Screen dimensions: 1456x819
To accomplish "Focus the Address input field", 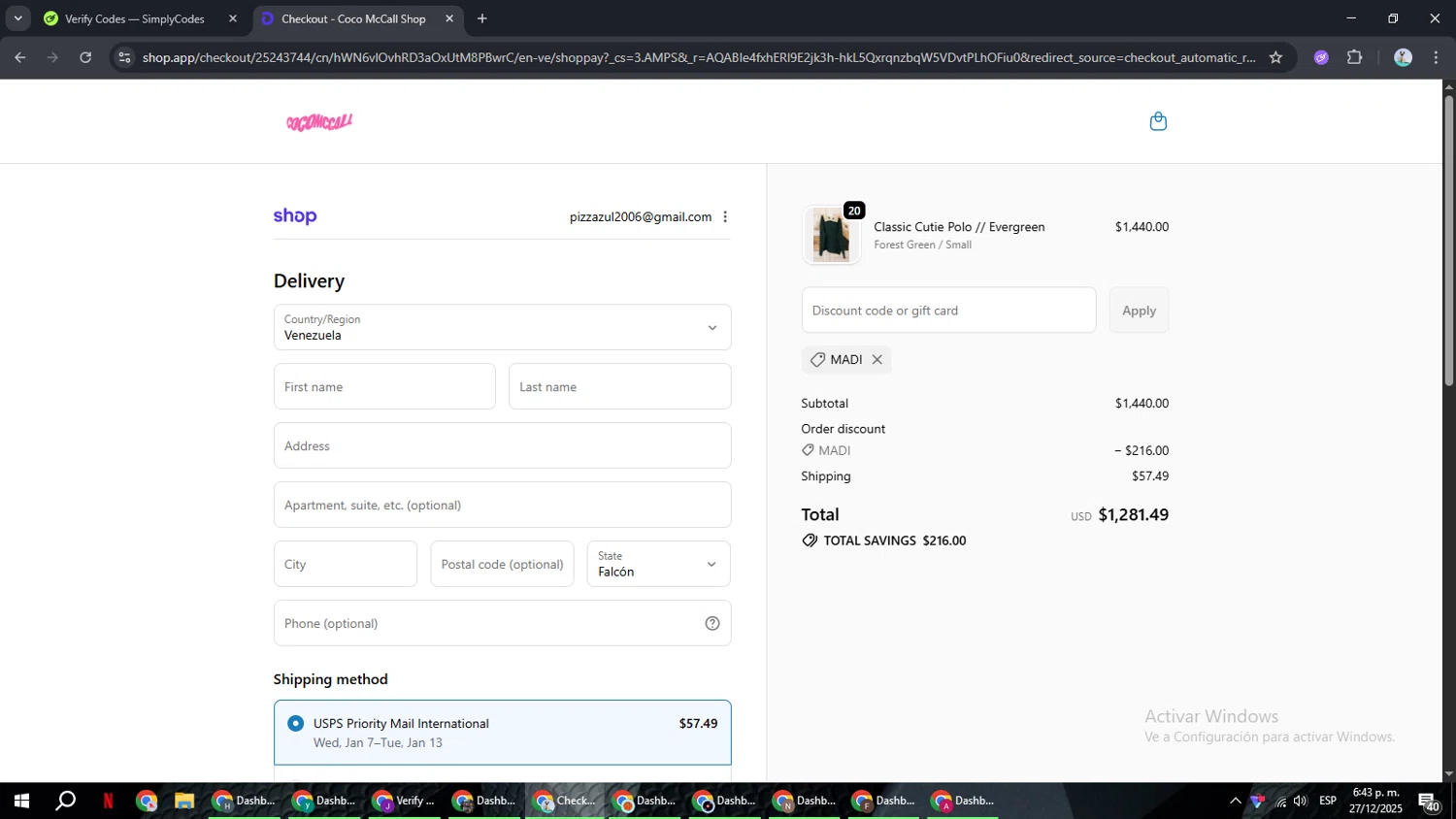I will [x=503, y=445].
